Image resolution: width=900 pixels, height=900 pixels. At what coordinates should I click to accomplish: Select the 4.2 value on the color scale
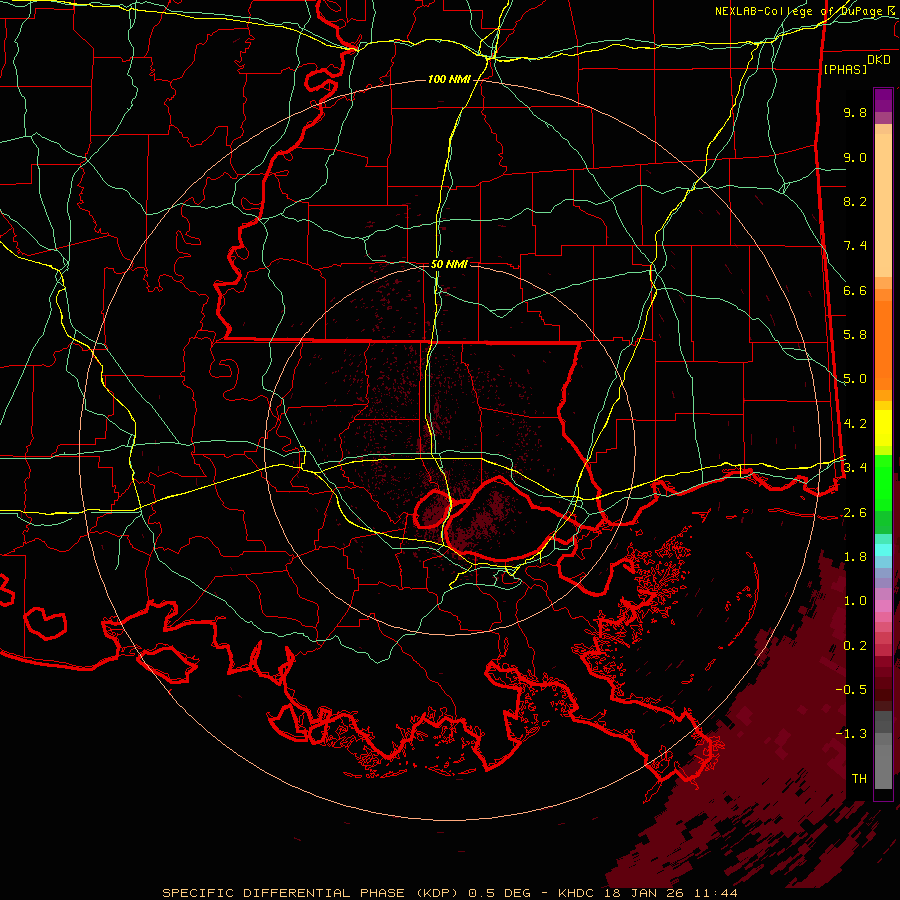point(855,424)
